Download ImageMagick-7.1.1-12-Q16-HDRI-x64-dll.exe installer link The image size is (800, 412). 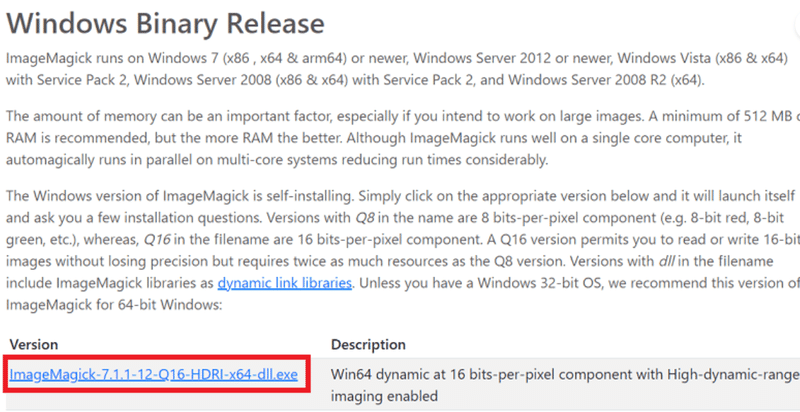(x=153, y=375)
